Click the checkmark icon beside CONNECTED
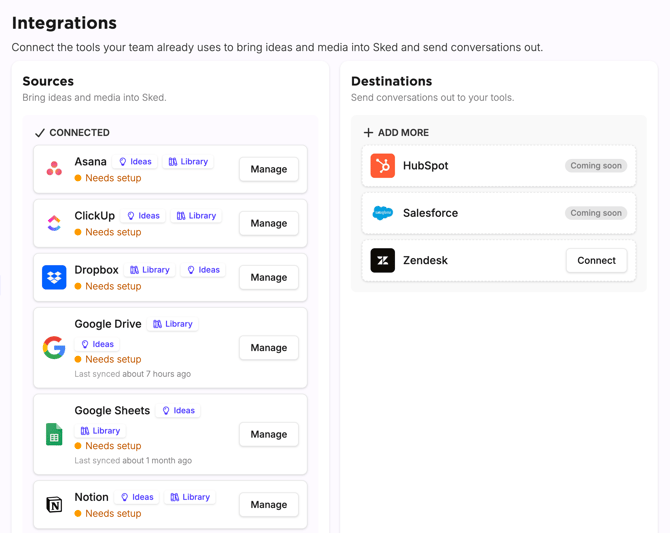The height and width of the screenshot is (533, 670). coord(40,133)
